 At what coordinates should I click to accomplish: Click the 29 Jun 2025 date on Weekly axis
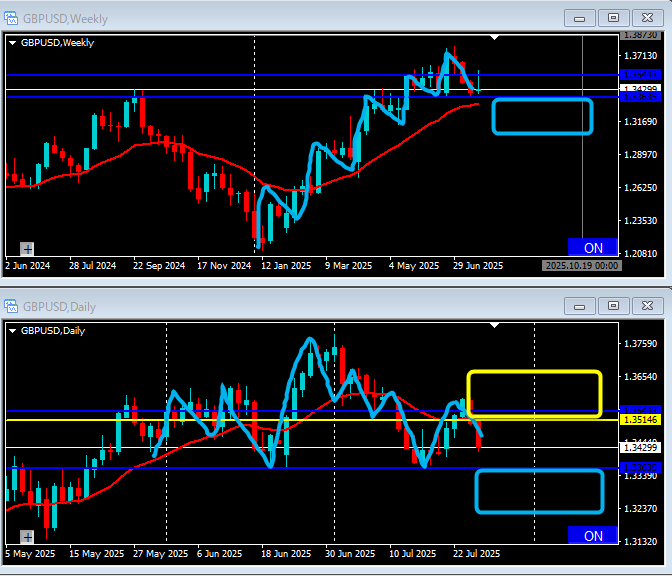pyautogui.click(x=478, y=266)
